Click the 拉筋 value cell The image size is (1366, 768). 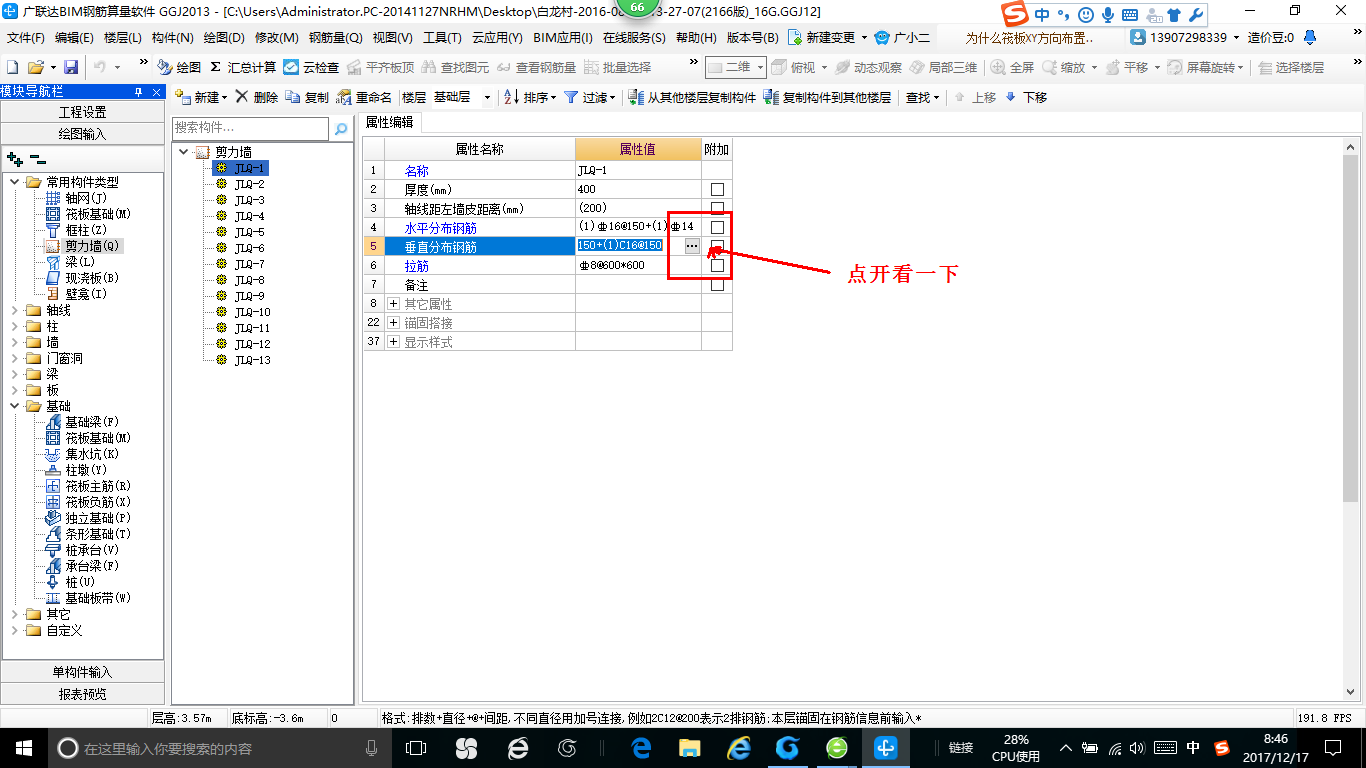[638, 265]
